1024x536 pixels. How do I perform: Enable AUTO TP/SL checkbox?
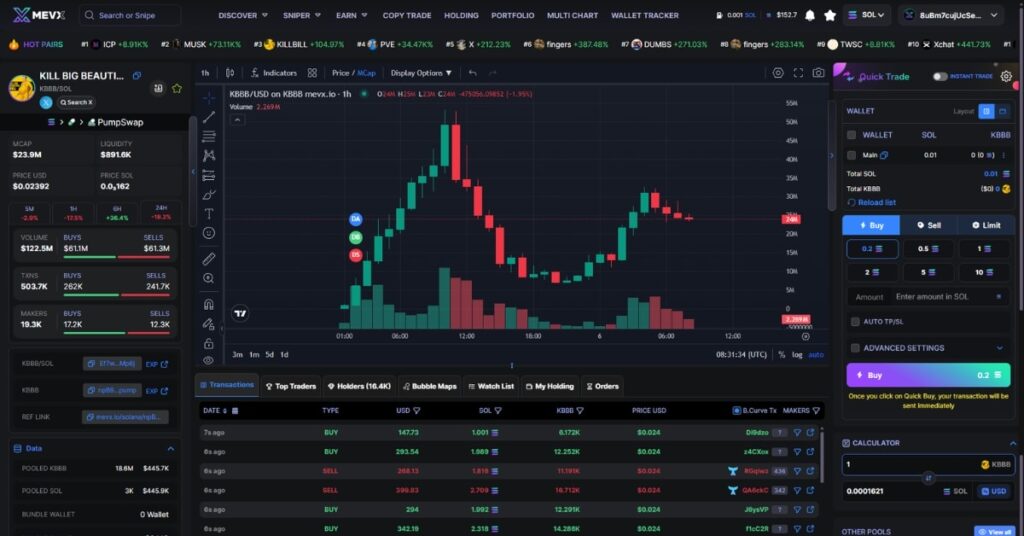[855, 321]
